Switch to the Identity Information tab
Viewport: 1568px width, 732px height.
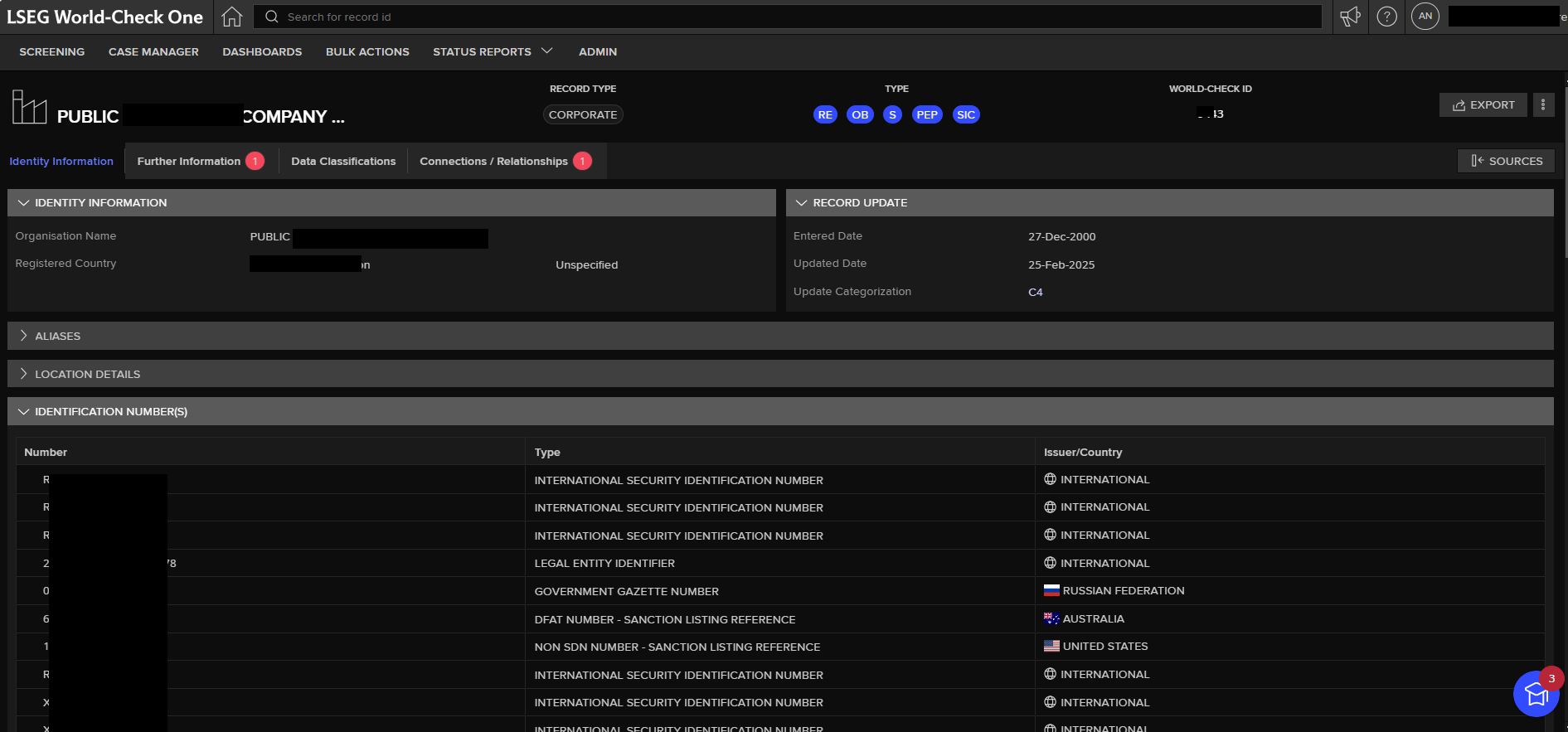pos(61,161)
